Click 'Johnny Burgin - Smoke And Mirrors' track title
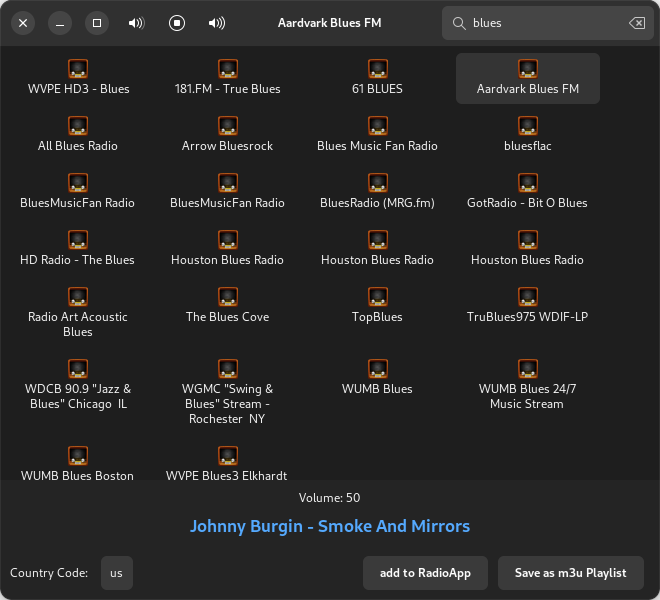The image size is (660, 600). [330, 526]
